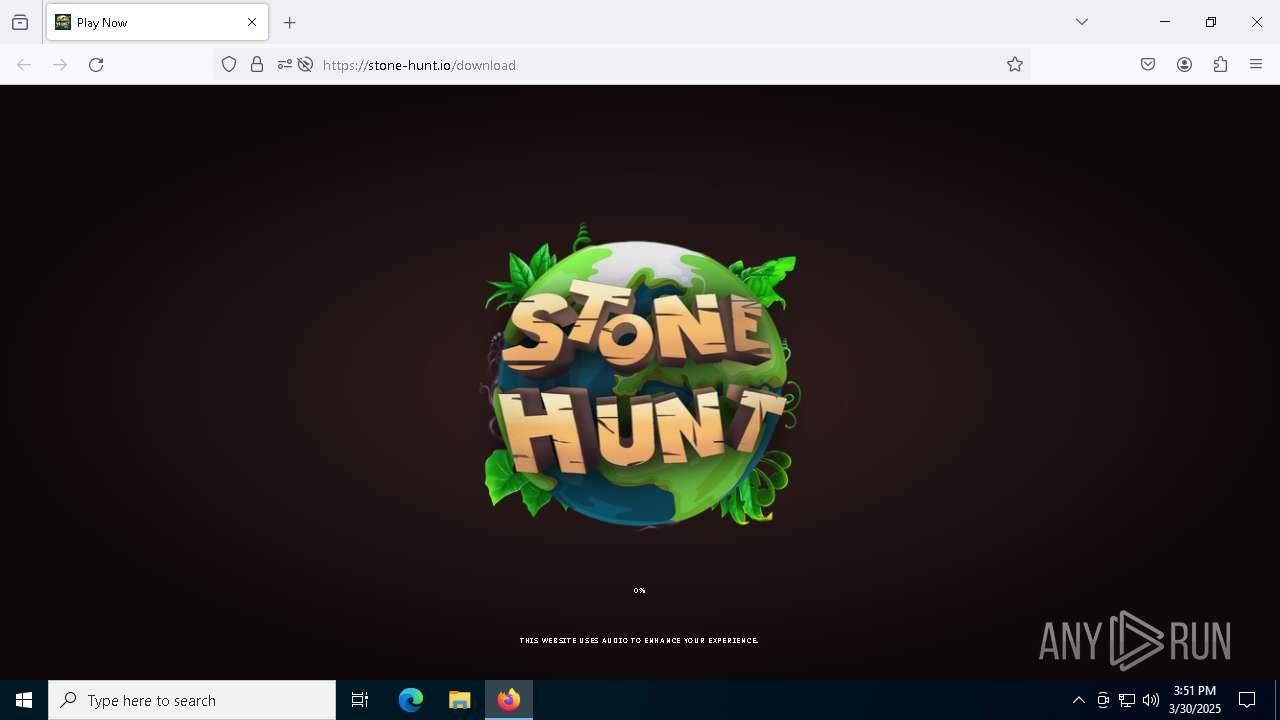Go forward one page
Viewport: 1280px width, 720px height.
click(60, 65)
